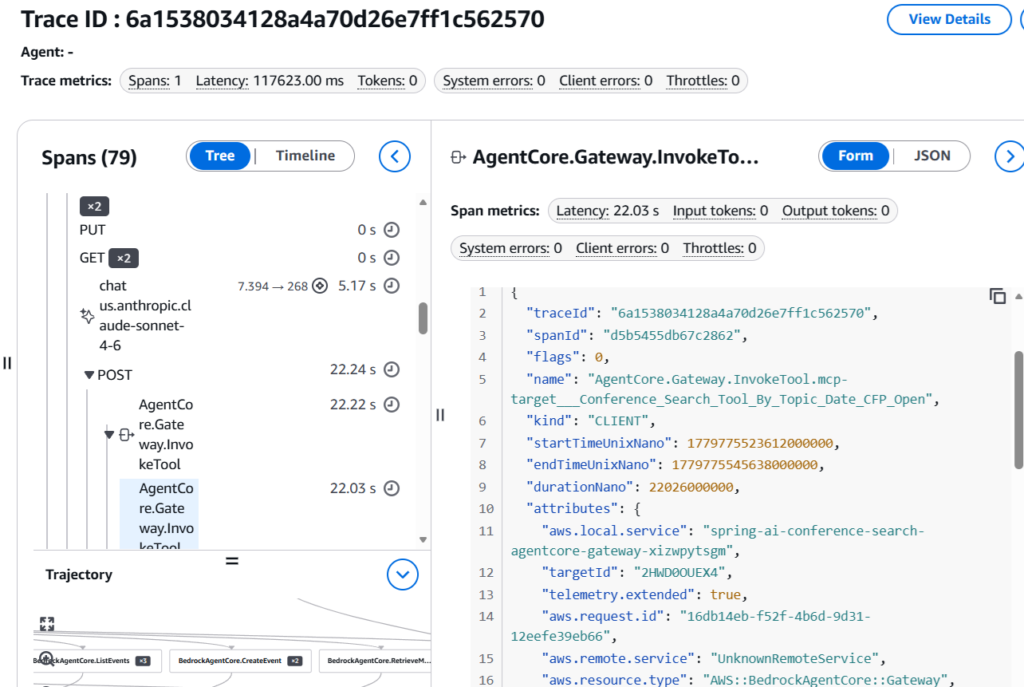Viewport: 1024px width, 687px height.
Task: Click the JSON panel scrollbar thumb
Action: coord(1018,409)
